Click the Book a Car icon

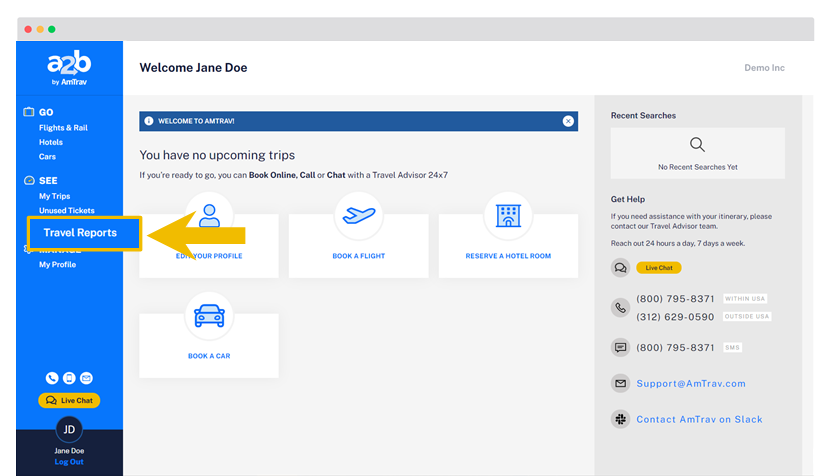208,316
